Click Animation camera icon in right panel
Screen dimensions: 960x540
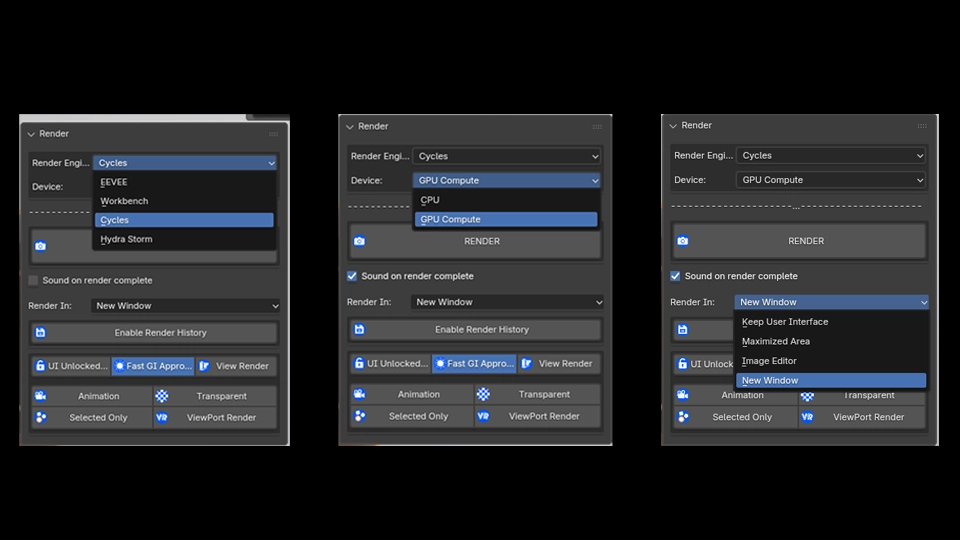[683, 394]
